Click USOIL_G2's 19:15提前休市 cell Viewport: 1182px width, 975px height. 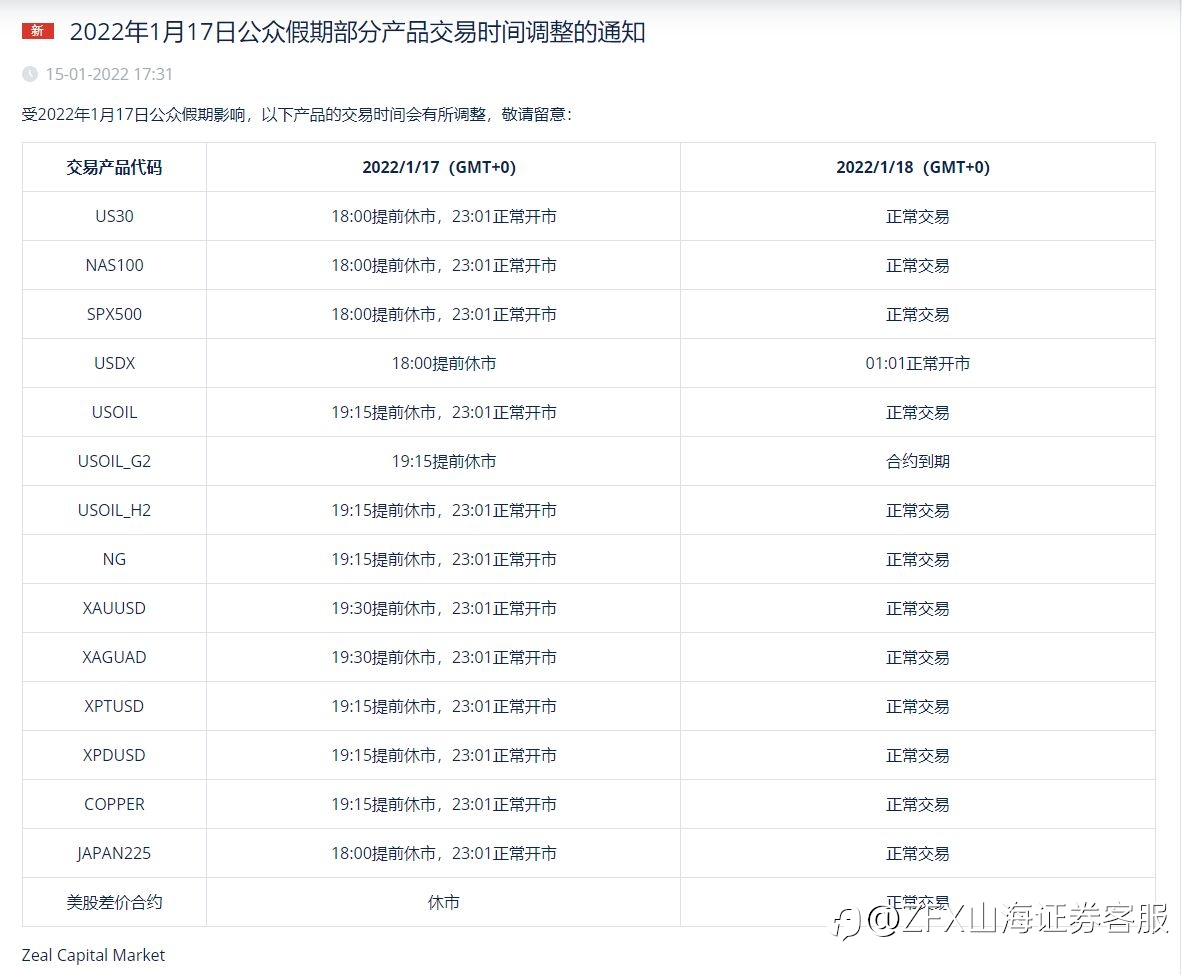[x=444, y=461]
